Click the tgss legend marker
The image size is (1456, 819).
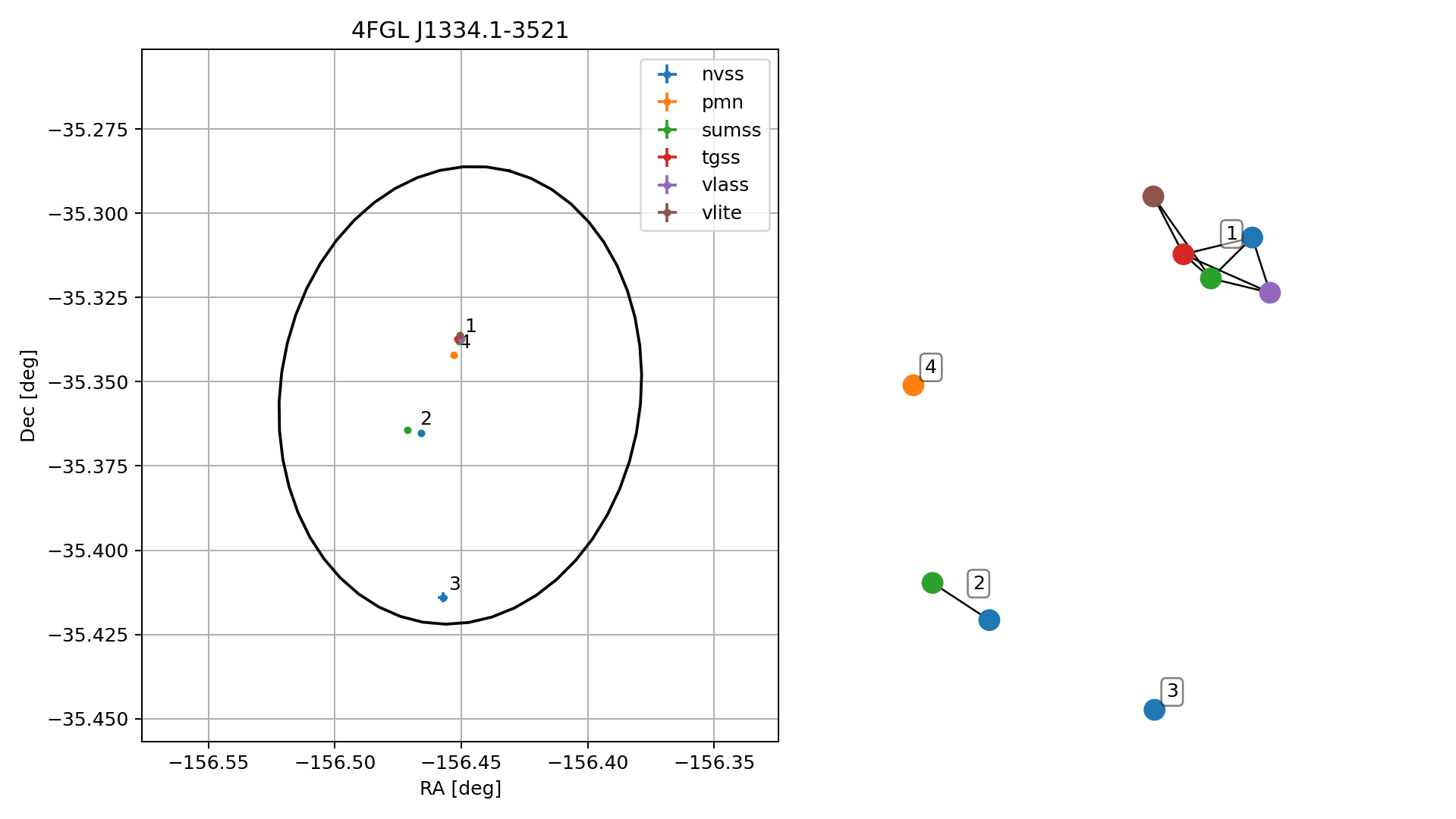[x=667, y=158]
